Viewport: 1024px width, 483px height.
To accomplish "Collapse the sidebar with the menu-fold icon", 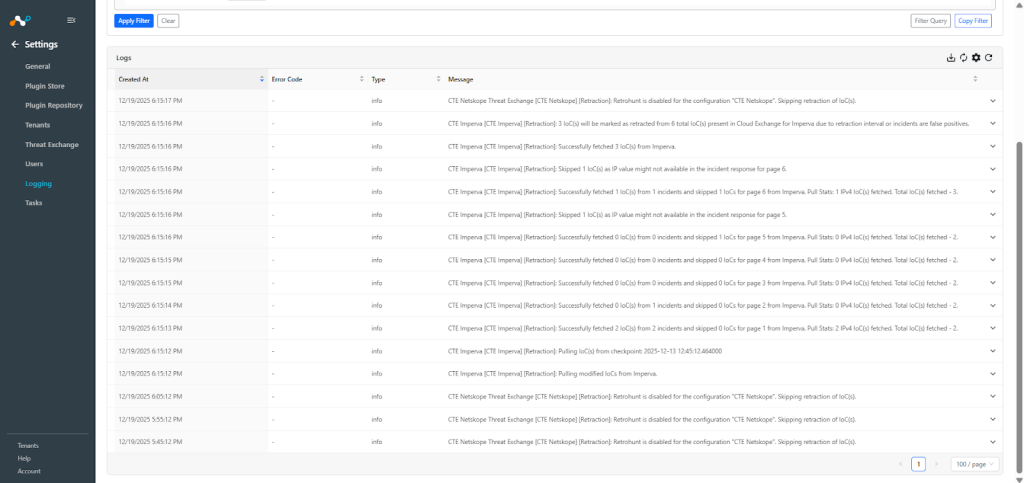I will tap(71, 20).
